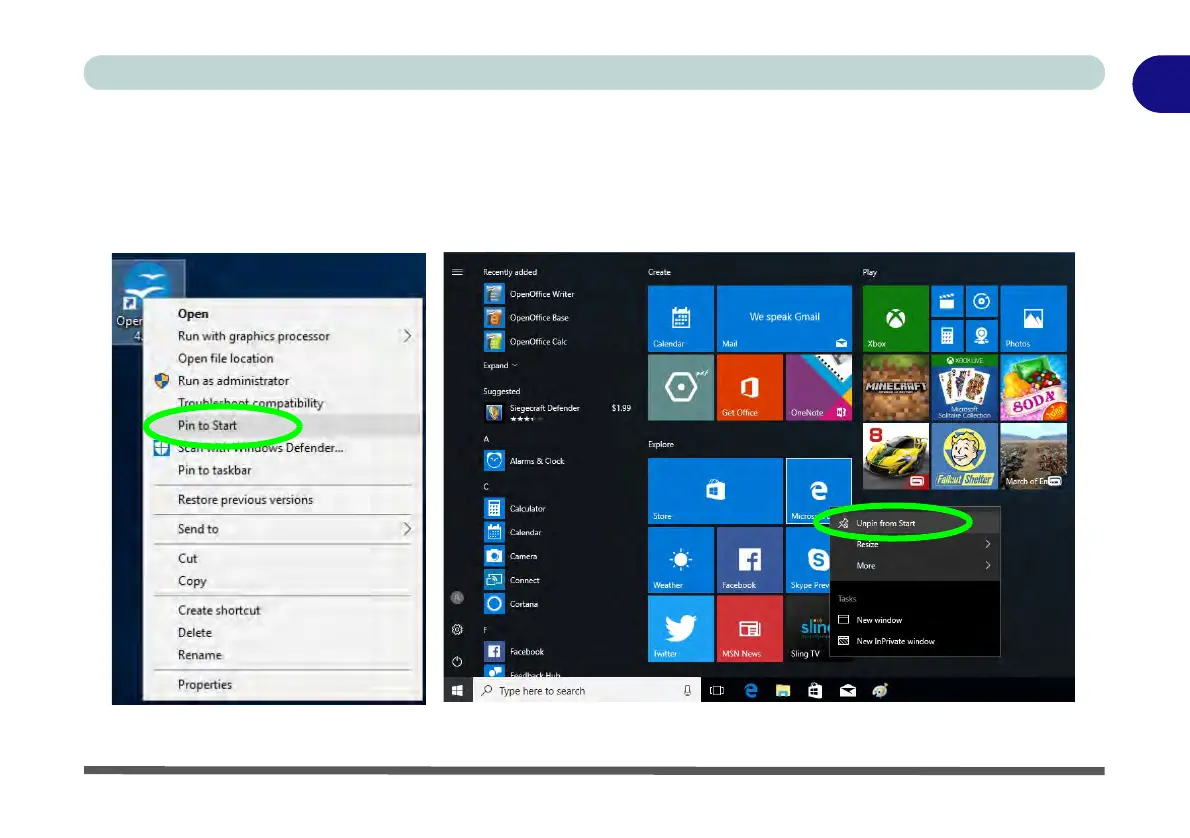1190x838 pixels.
Task: Open the Skype Preview tile
Action: [x=808, y=559]
